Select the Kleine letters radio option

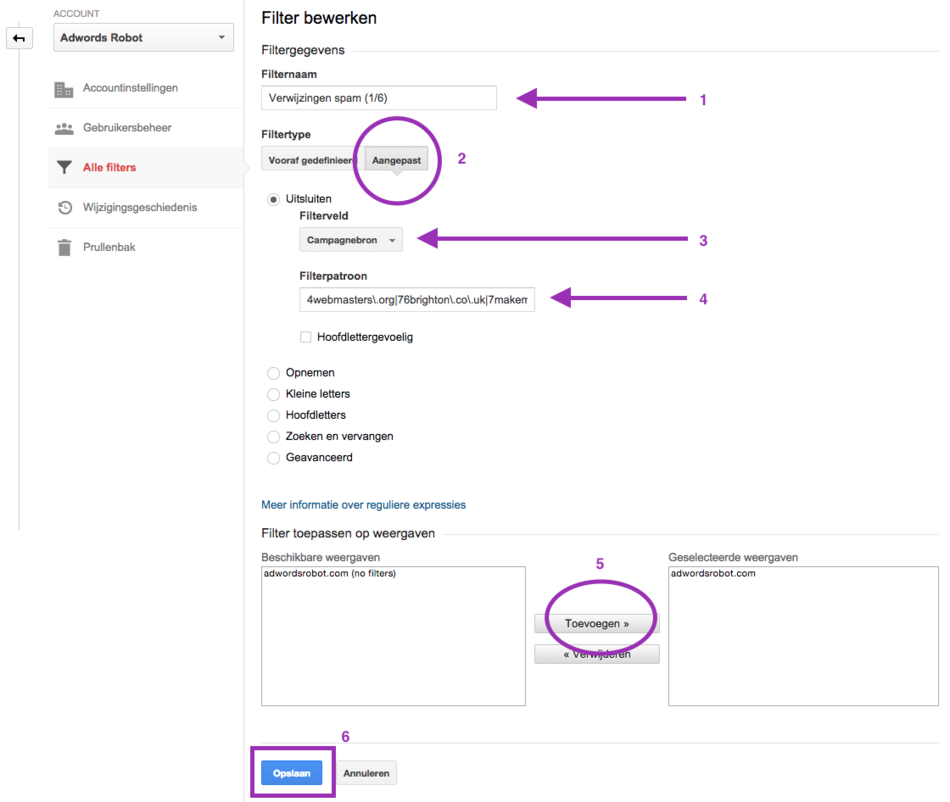(273, 394)
